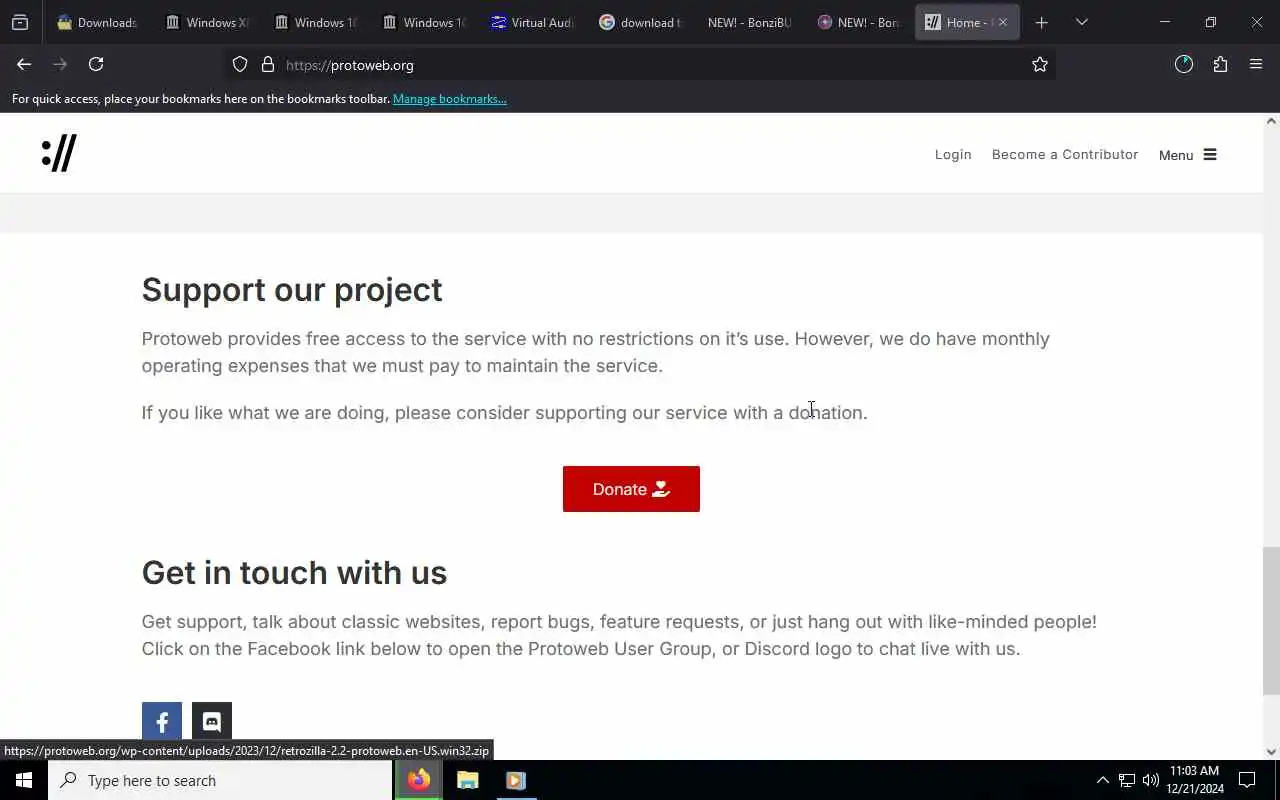Image resolution: width=1280 pixels, height=800 pixels.
Task: Open the Firefox account circular icon
Action: [1184, 64]
